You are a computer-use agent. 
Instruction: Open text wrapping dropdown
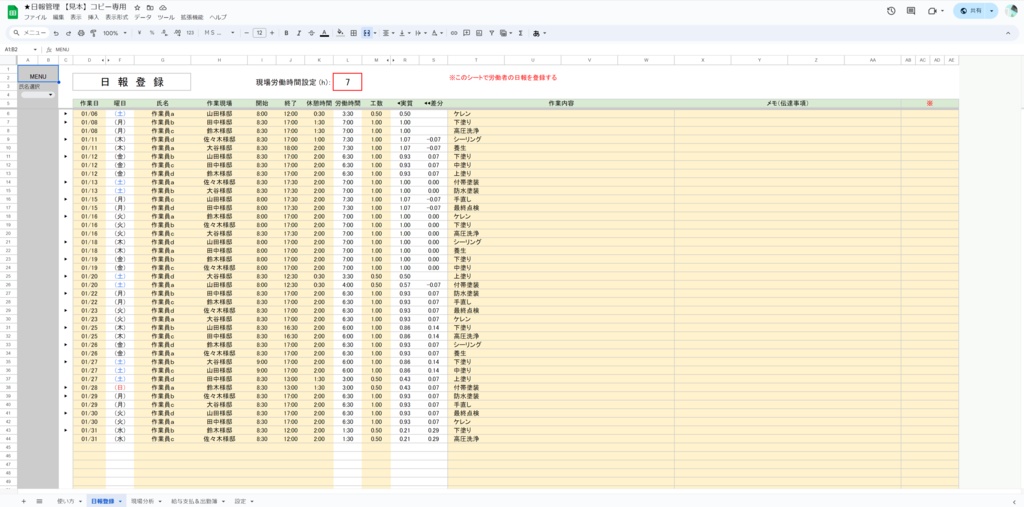click(421, 33)
